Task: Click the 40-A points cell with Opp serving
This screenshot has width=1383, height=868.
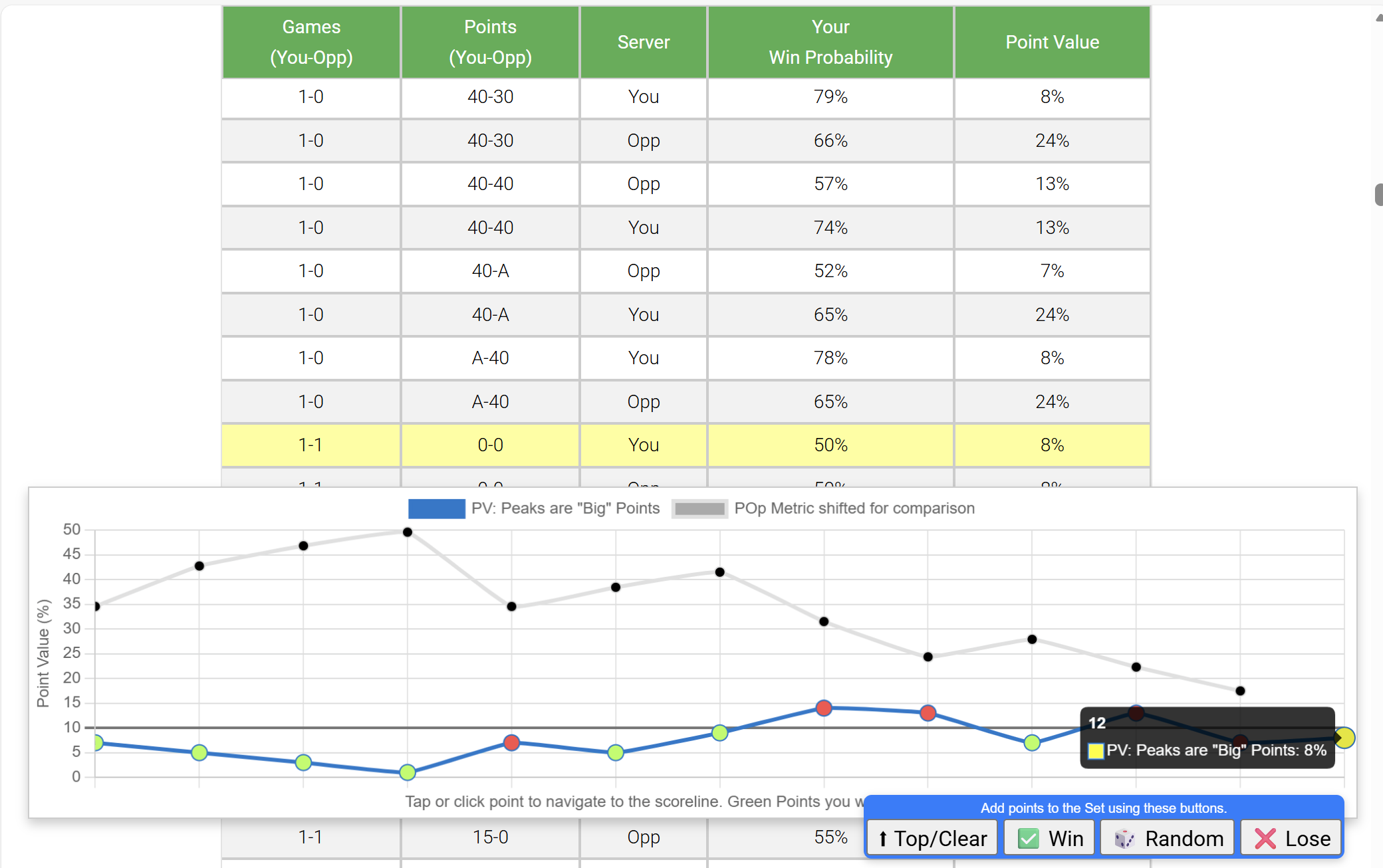Action: pos(490,271)
